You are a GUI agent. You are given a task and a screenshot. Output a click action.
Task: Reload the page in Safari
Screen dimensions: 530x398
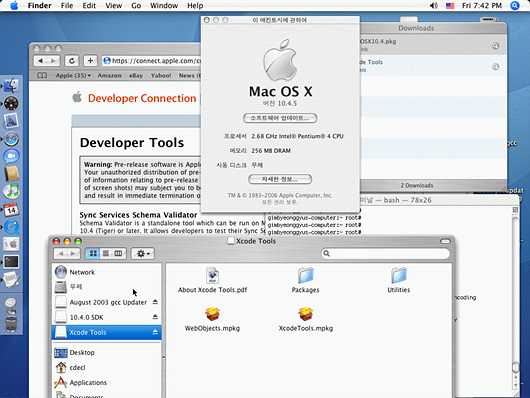point(72,61)
